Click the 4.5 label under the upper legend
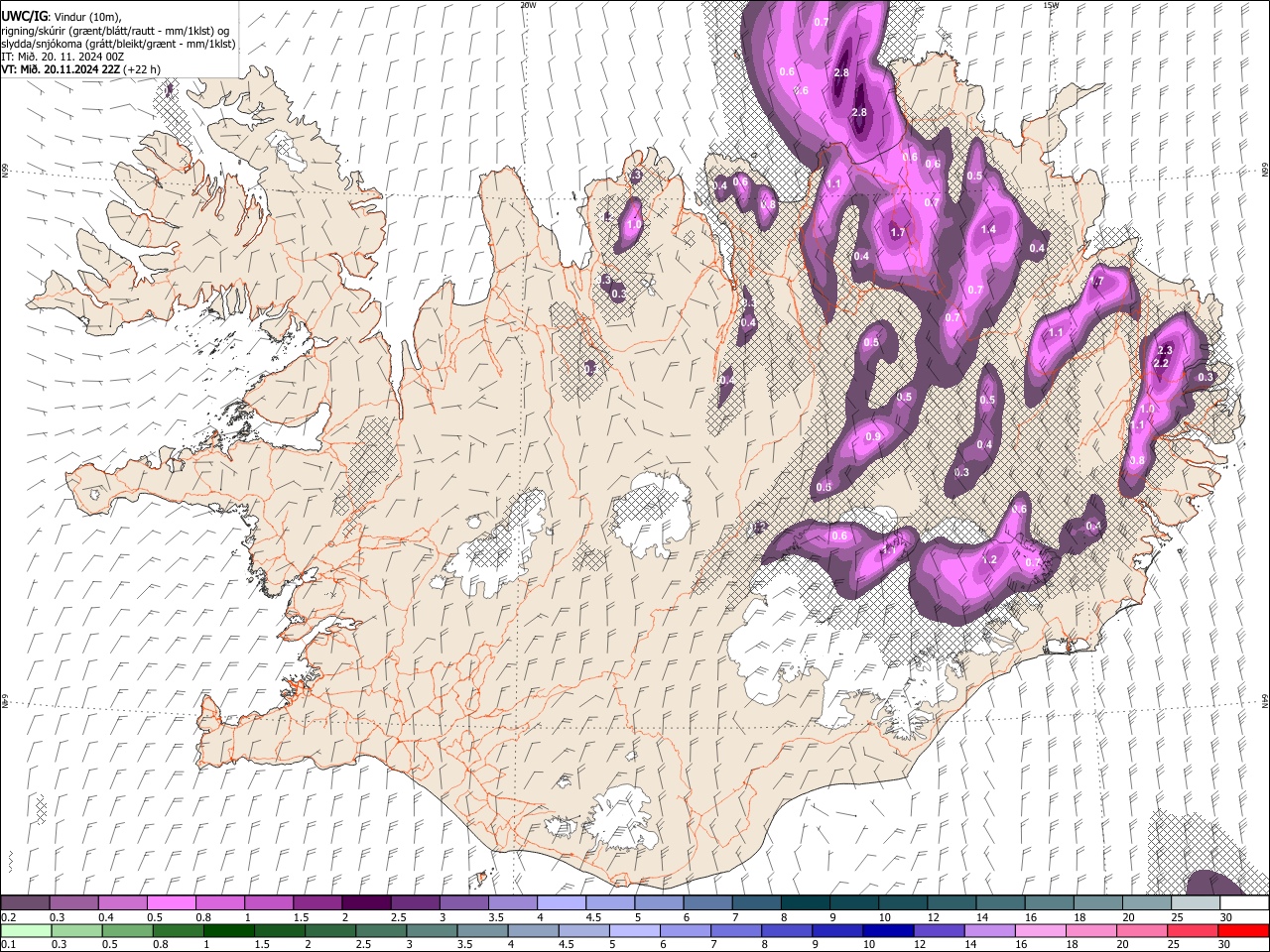Image resolution: width=1270 pixels, height=952 pixels. pos(593,917)
